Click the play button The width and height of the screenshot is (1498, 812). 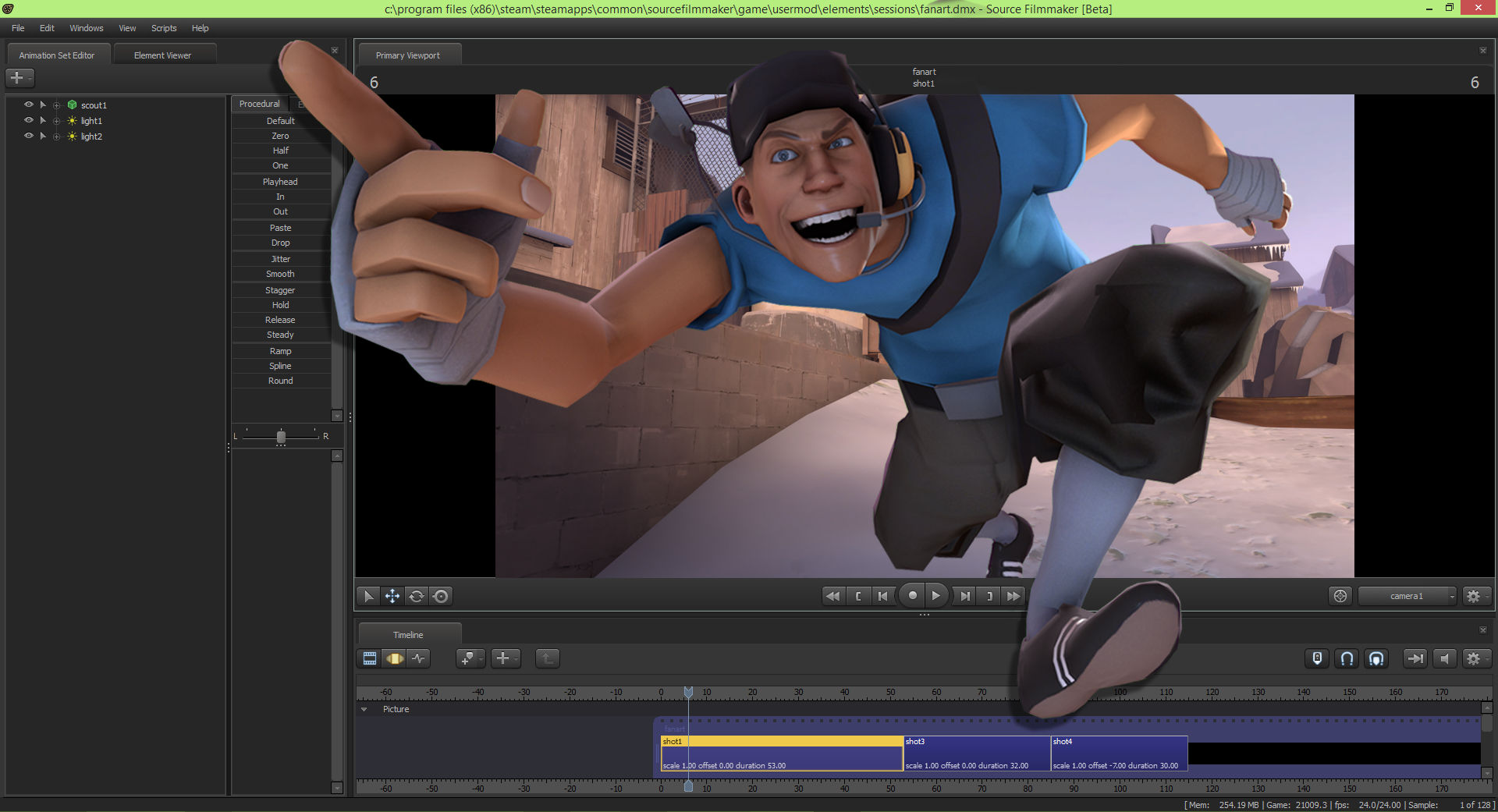[x=936, y=595]
